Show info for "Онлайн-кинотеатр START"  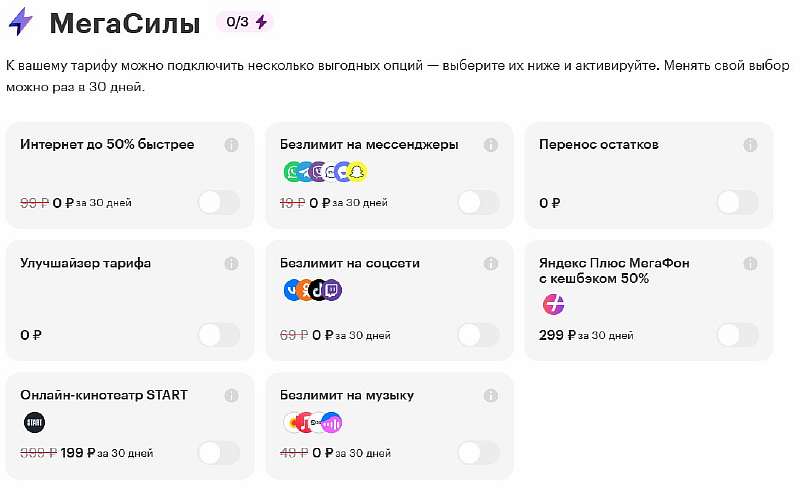click(231, 395)
